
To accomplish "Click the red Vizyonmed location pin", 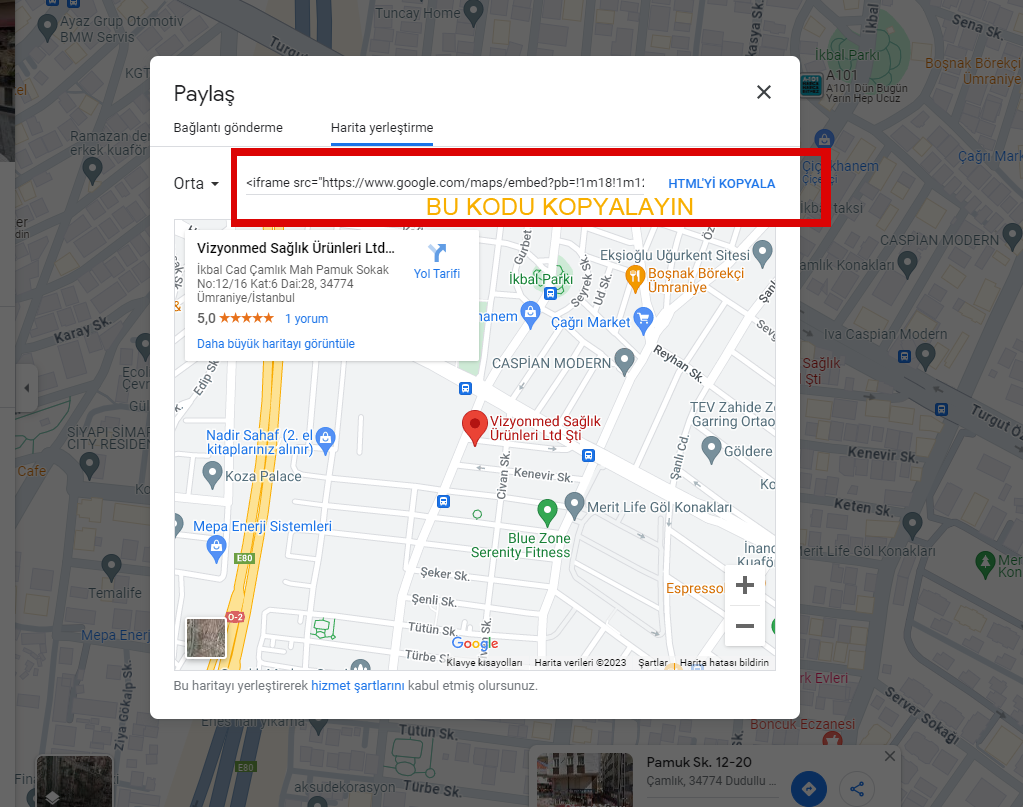I will [x=474, y=427].
